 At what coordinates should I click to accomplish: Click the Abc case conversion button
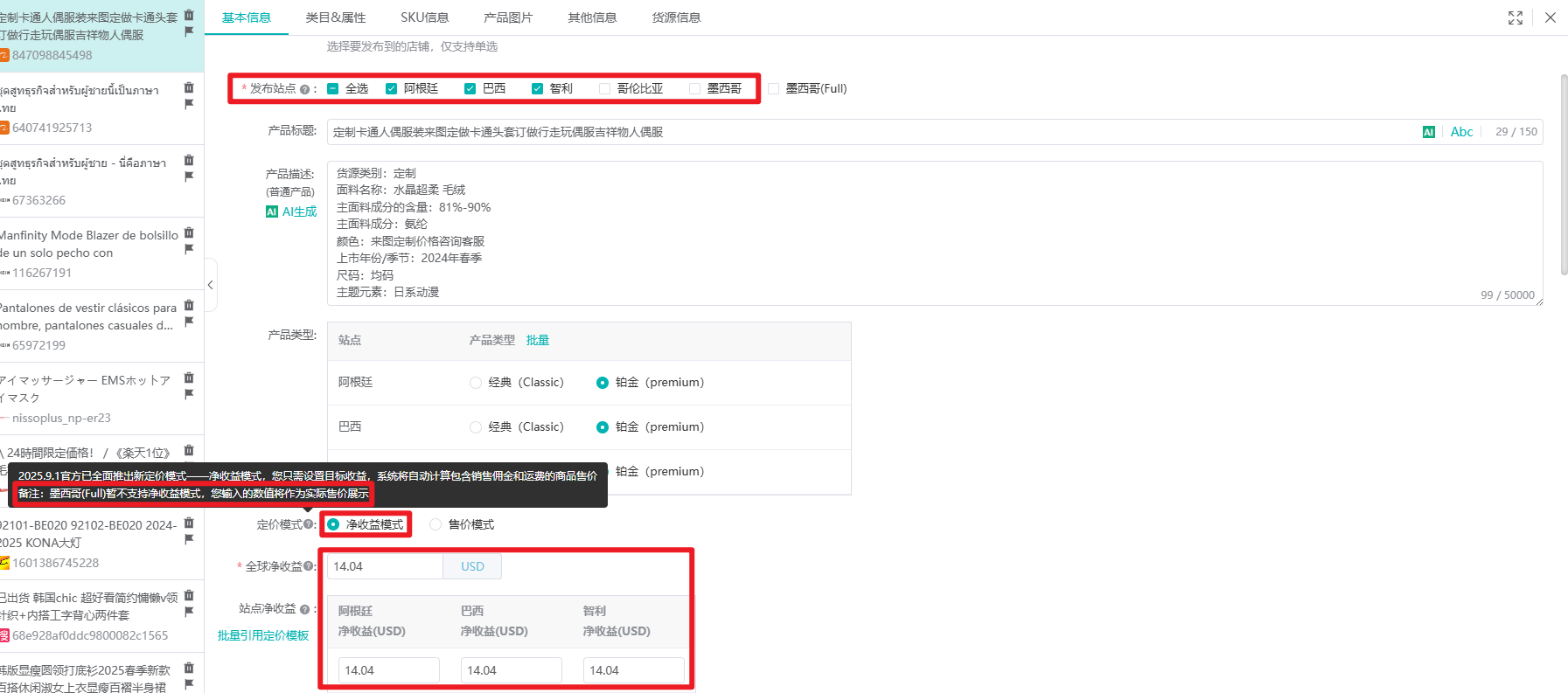[x=1462, y=132]
